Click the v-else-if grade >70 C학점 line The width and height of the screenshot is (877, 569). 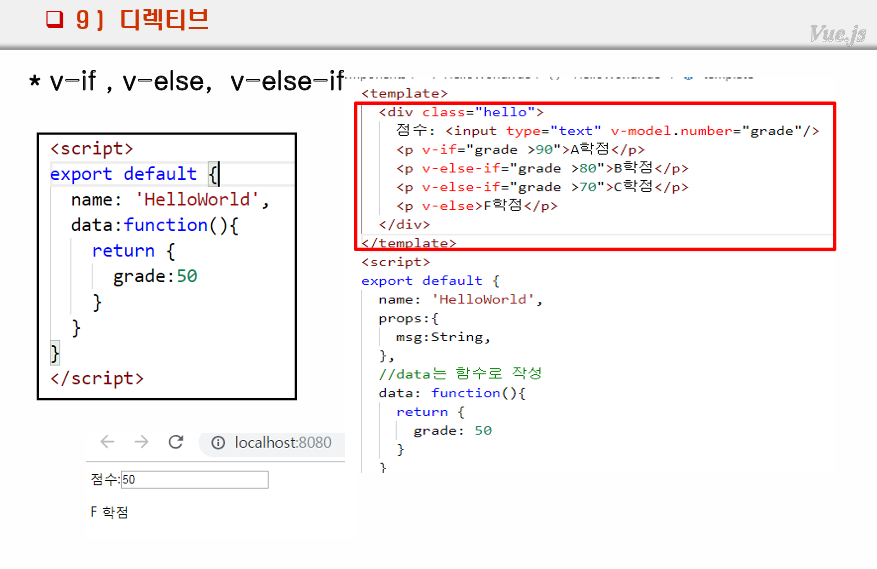click(x=543, y=187)
